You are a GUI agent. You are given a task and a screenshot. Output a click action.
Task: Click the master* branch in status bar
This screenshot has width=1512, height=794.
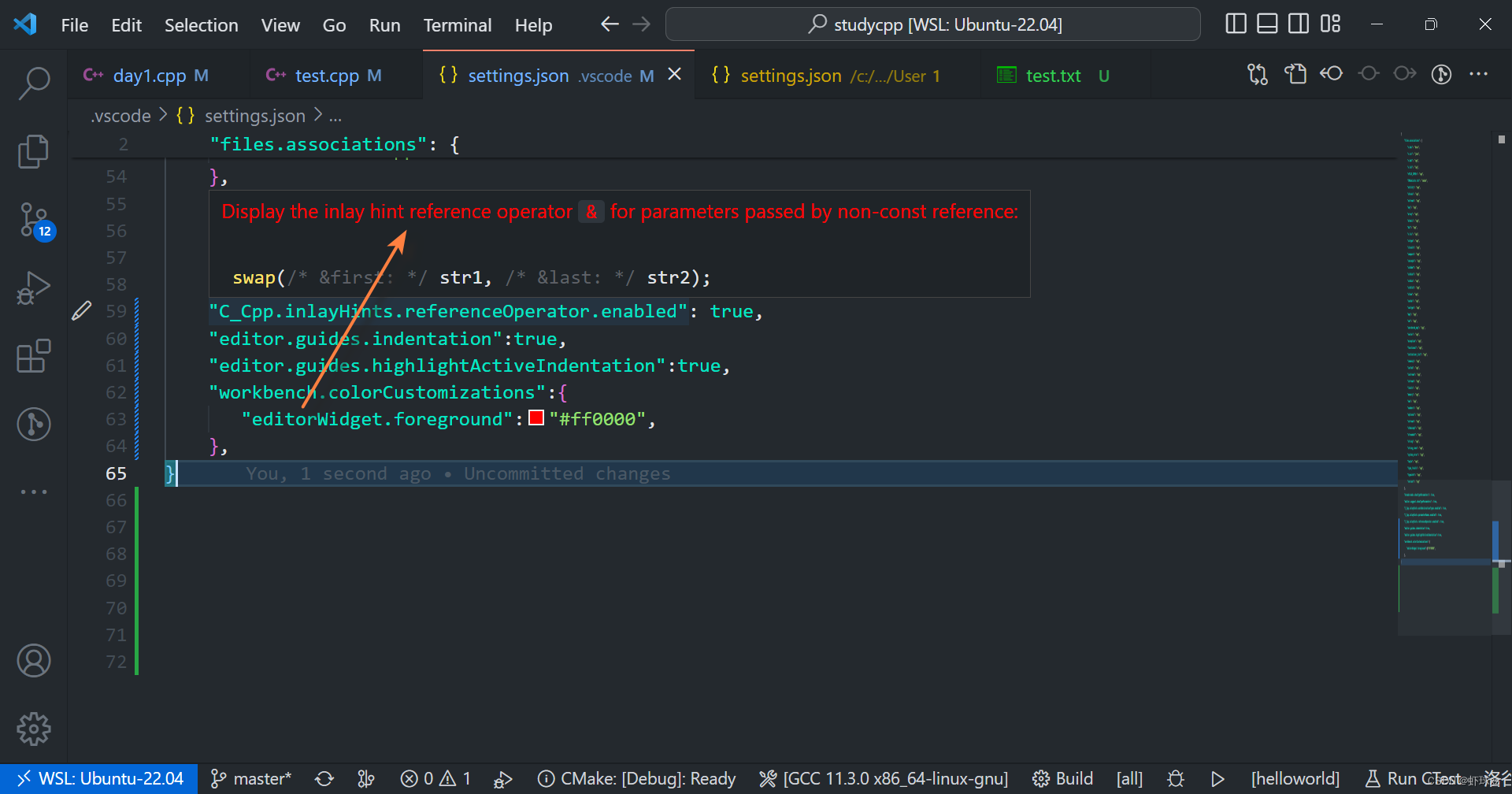coord(251,778)
